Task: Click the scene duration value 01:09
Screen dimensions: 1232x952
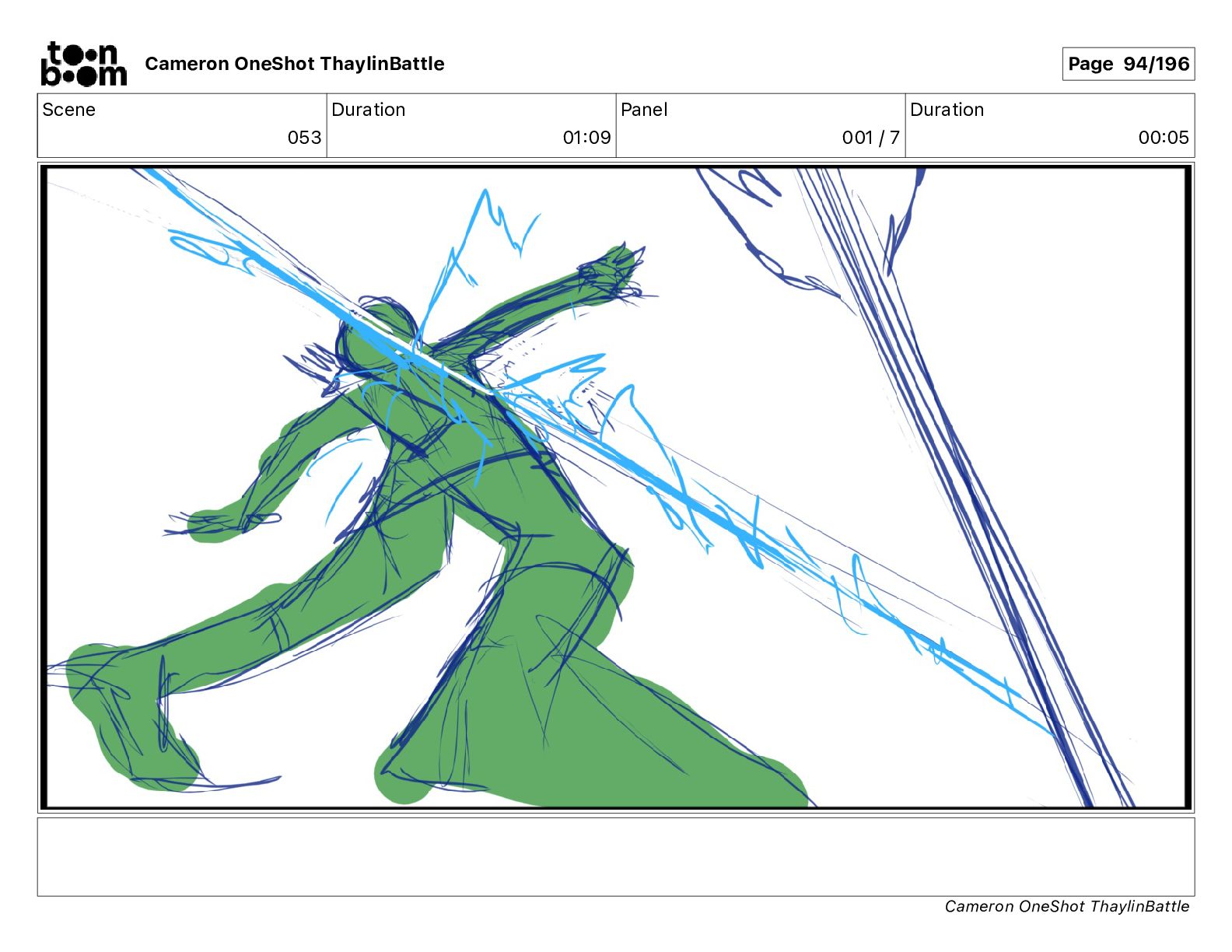Action: (587, 138)
